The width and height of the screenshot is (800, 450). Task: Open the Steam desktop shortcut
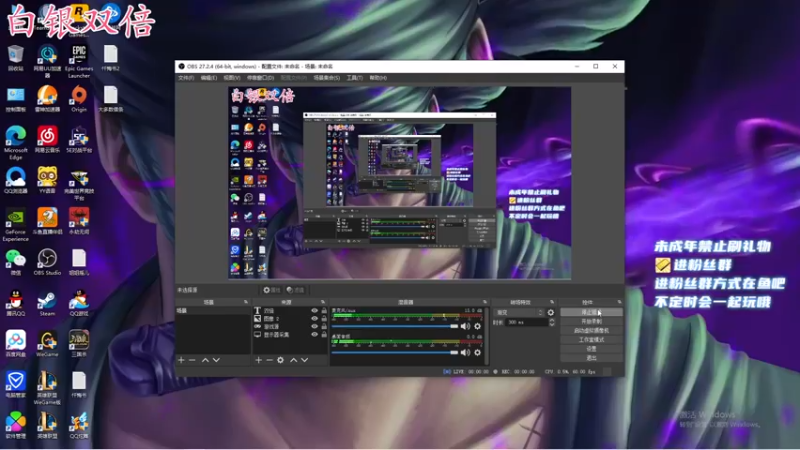[x=47, y=303]
